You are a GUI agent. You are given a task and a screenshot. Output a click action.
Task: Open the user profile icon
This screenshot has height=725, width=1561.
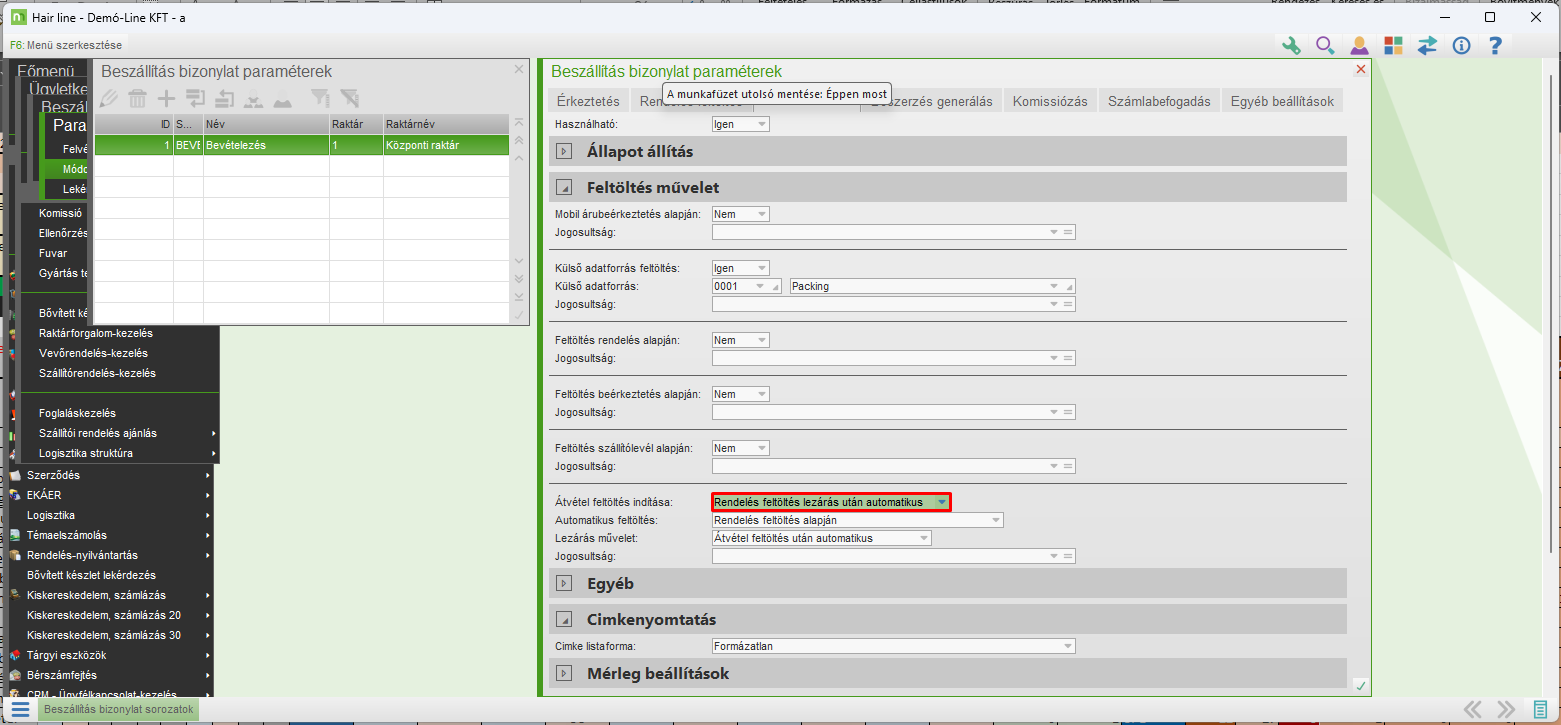pyautogui.click(x=1359, y=45)
